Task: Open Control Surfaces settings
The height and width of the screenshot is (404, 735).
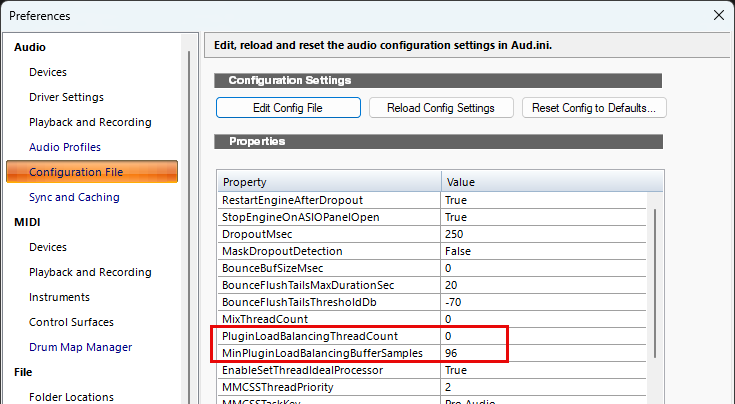Action: pyautogui.click(x=71, y=322)
